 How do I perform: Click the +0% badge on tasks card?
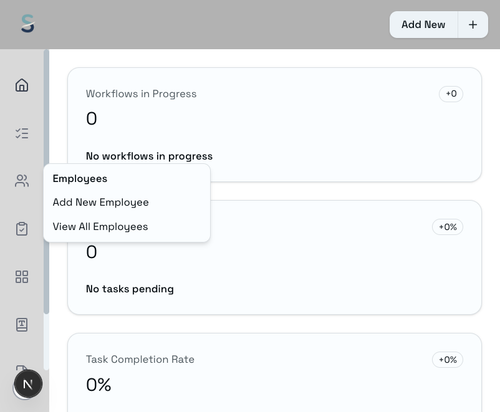coord(448,227)
